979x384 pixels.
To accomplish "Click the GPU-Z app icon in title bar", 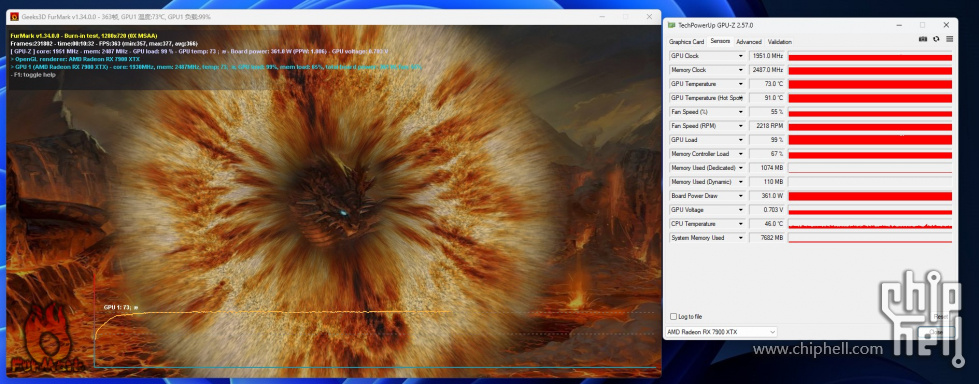I will 671,25.
